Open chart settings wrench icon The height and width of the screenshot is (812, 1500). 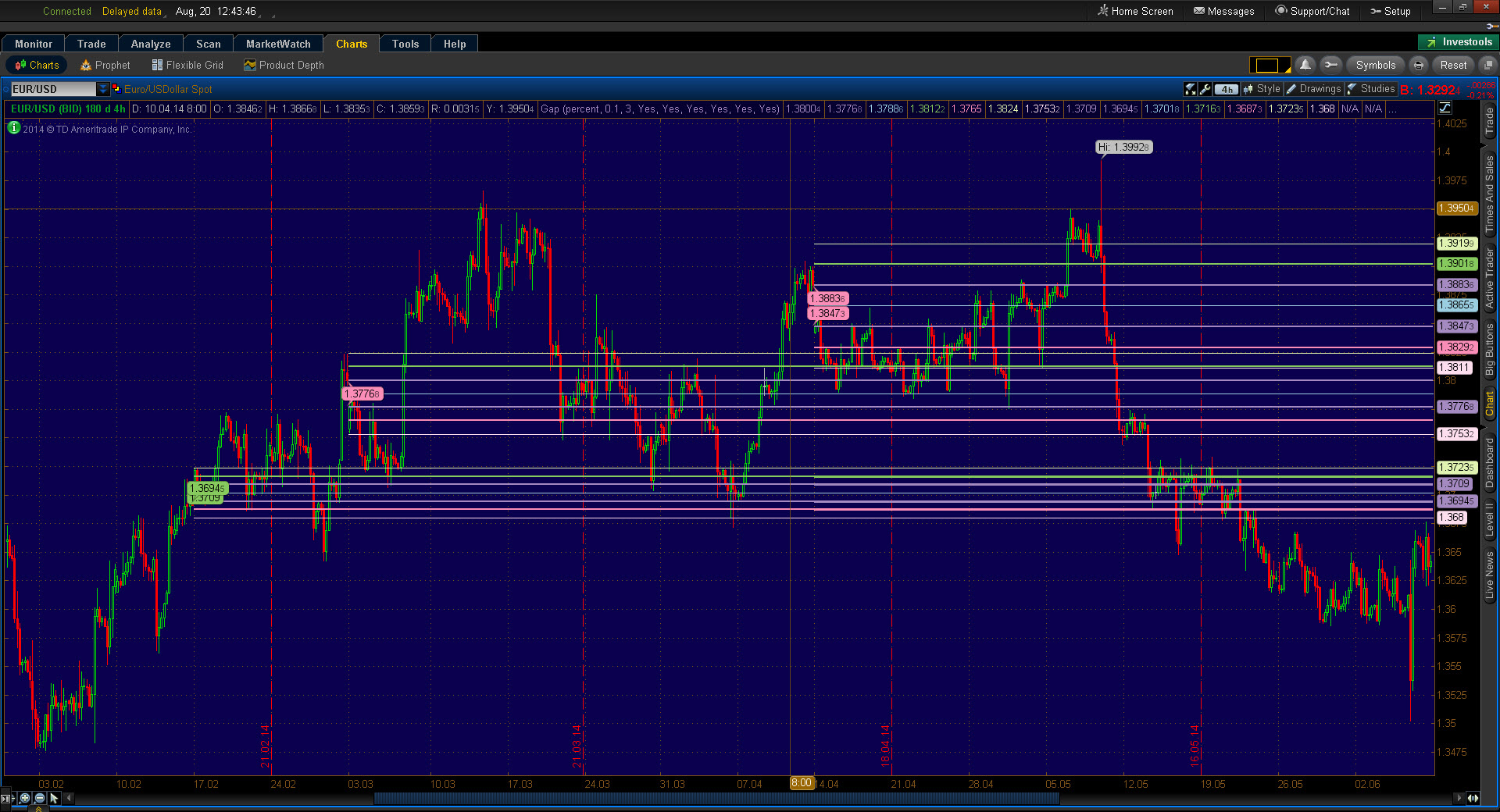pyautogui.click(x=1205, y=89)
